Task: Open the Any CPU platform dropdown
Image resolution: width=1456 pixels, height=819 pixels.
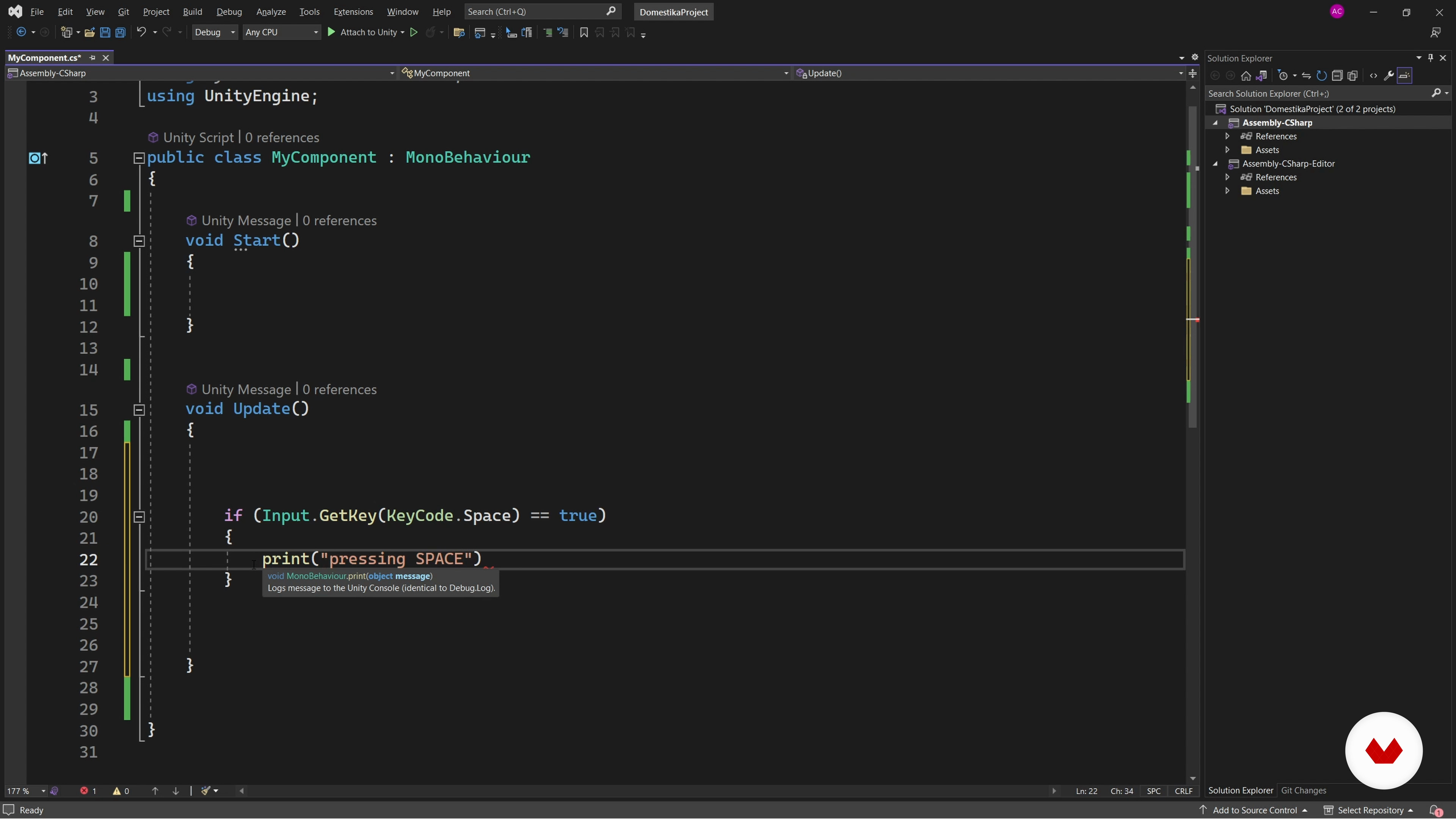Action: click(x=281, y=33)
